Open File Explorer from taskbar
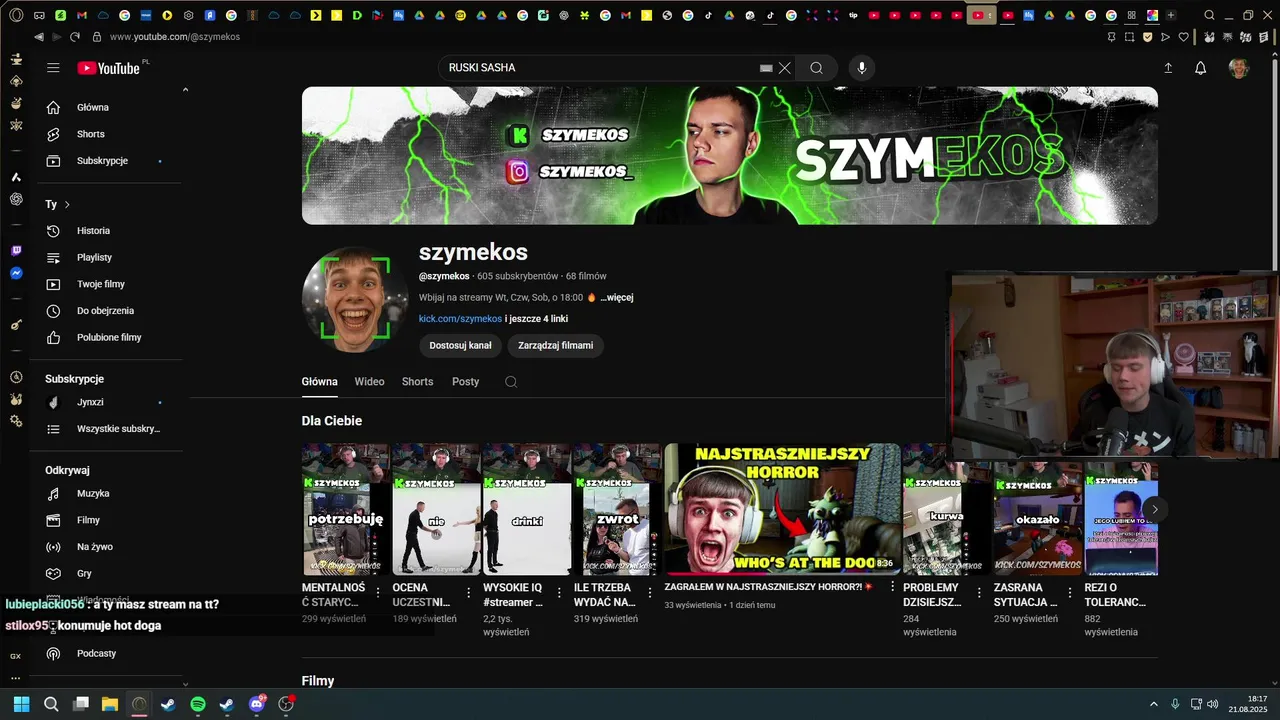 point(110,704)
